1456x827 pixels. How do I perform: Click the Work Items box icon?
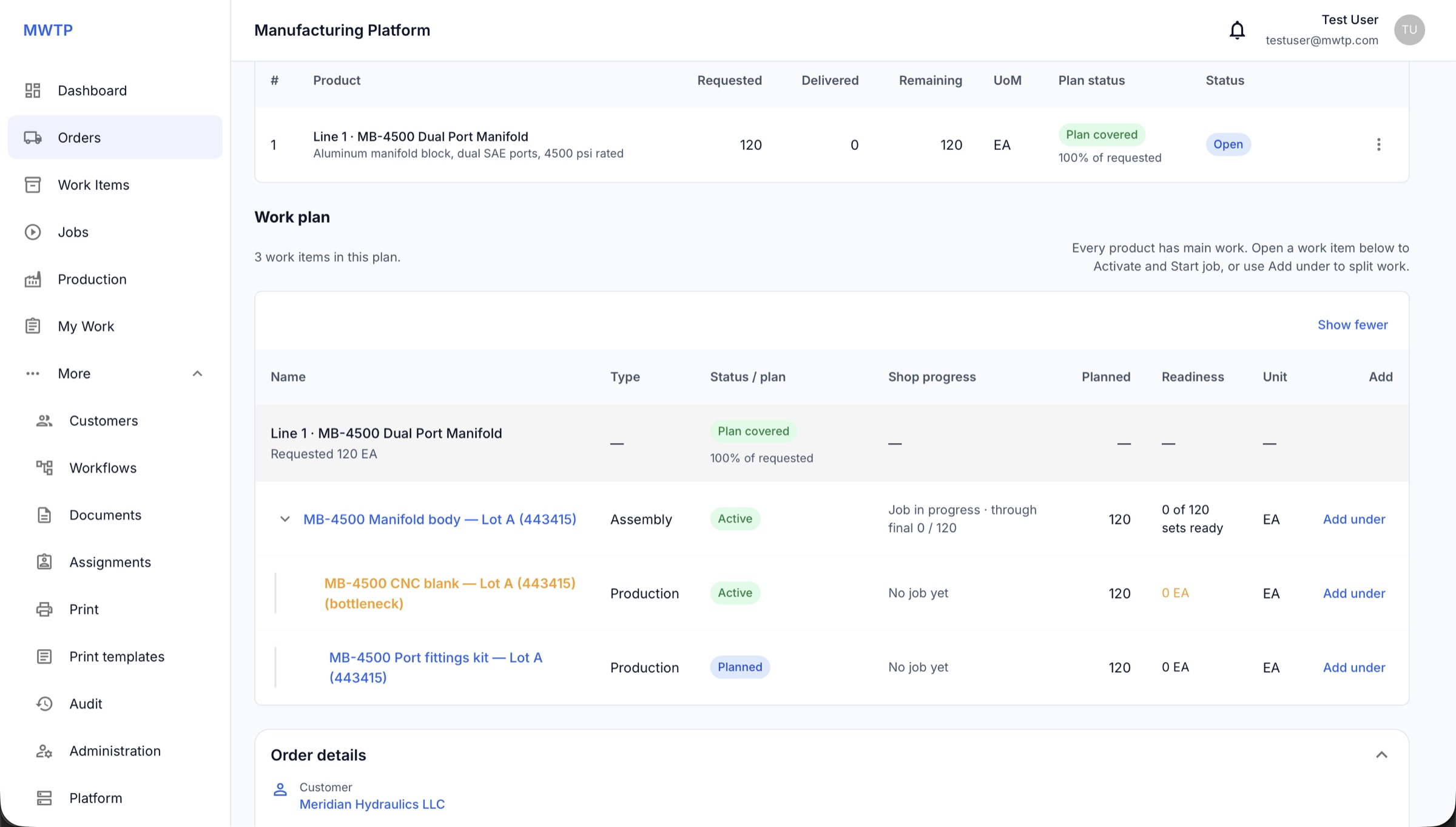[x=33, y=185]
